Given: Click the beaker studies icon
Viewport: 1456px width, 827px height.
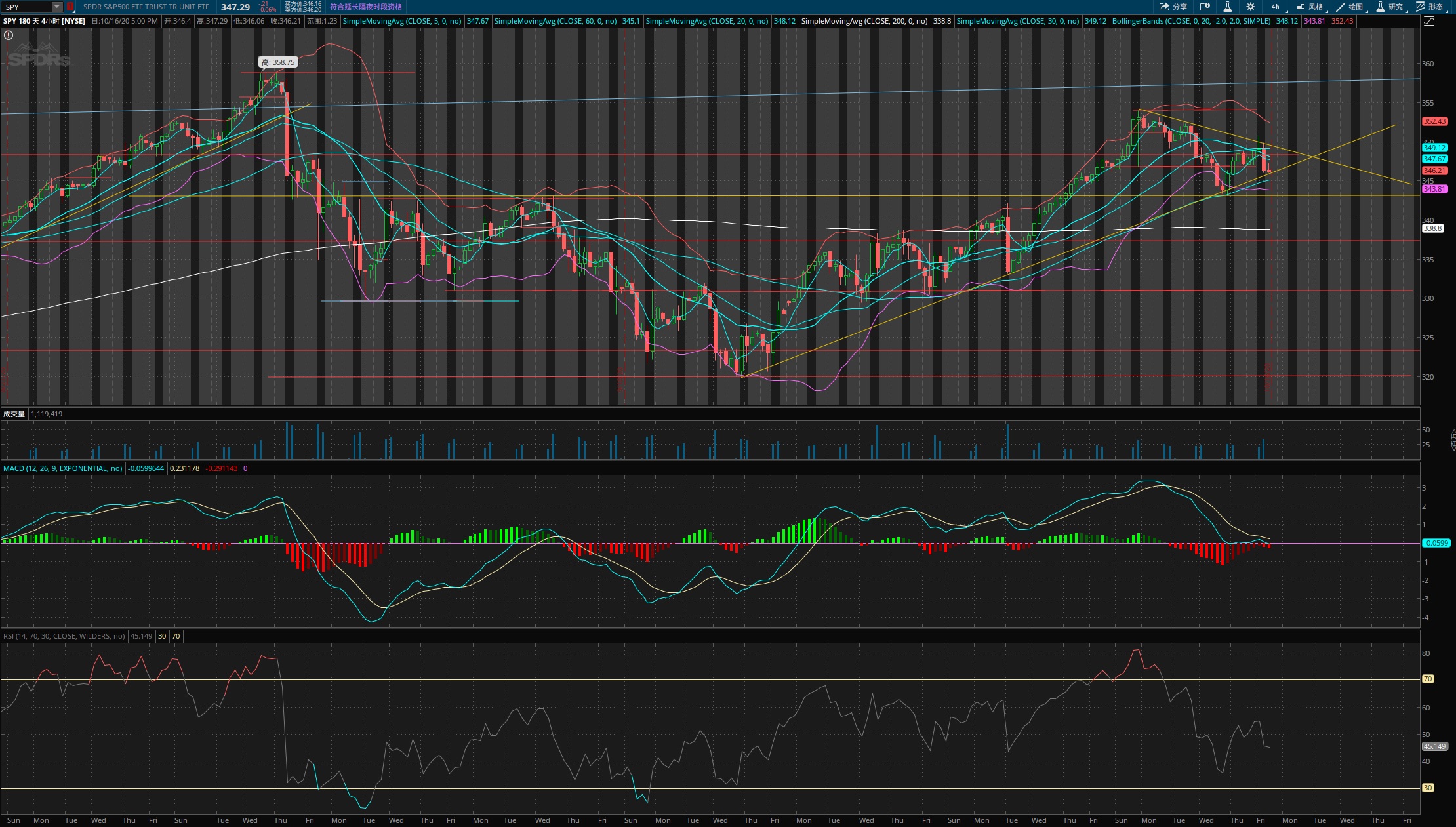Looking at the screenshot, I should point(1227,7).
